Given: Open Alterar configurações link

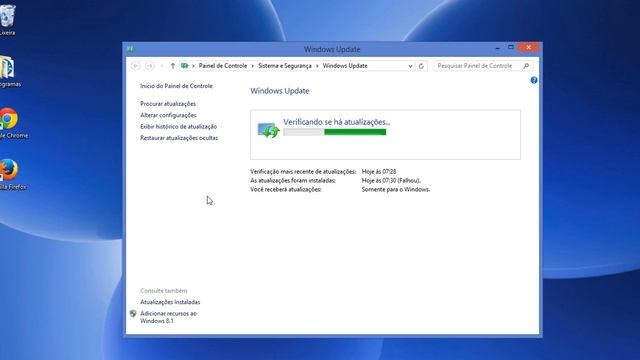Looking at the screenshot, I should [x=168, y=116].
